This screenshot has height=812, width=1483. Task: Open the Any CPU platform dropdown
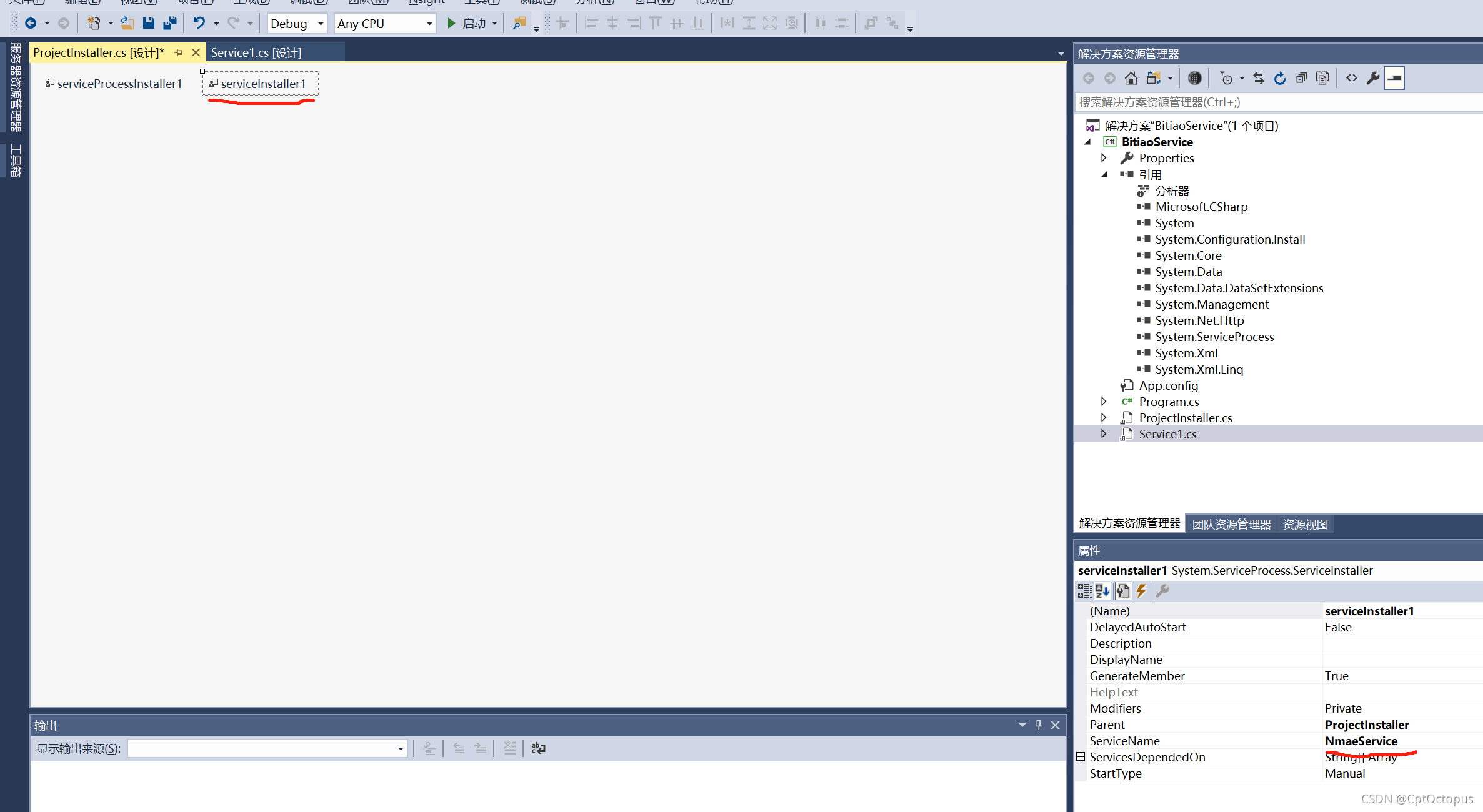[429, 24]
